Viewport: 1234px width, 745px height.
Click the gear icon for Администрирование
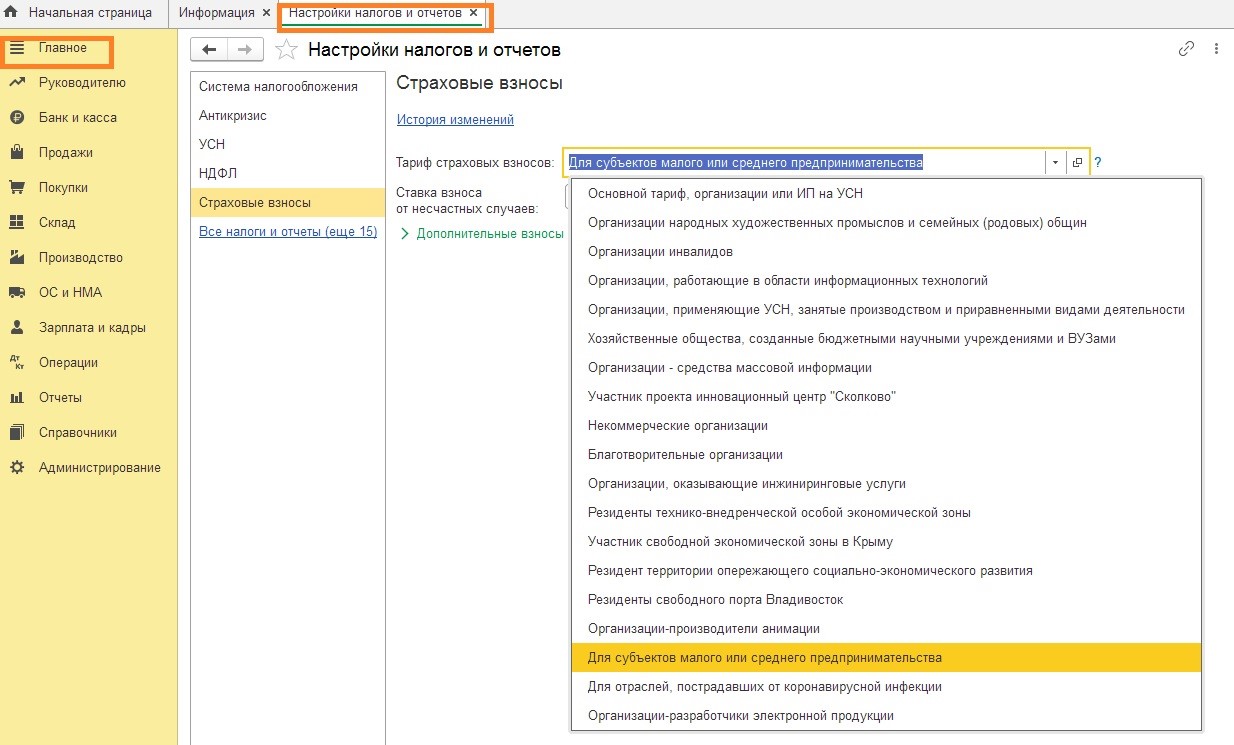[x=17, y=468]
